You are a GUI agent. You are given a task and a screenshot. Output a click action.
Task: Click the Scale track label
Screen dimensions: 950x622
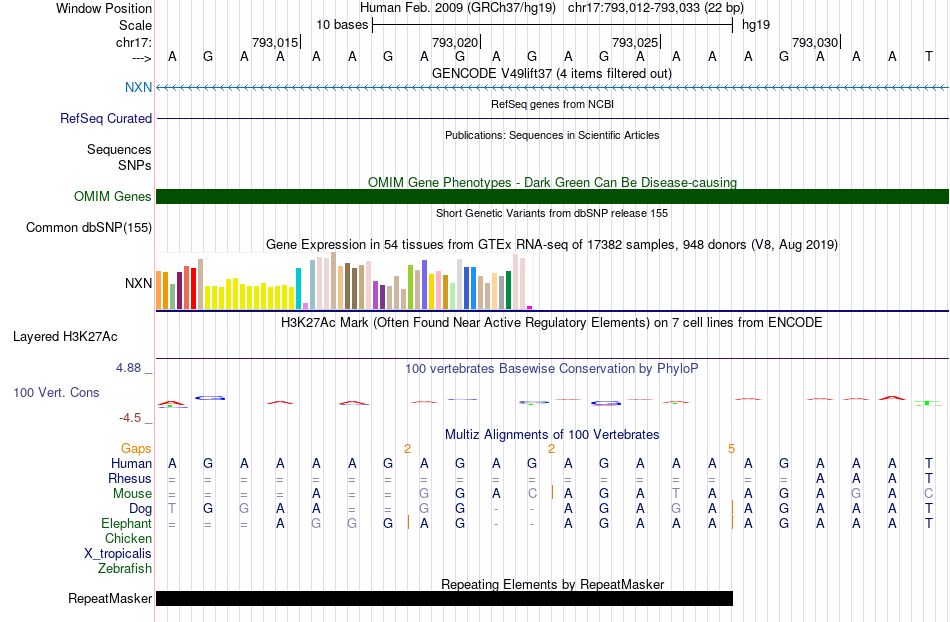point(135,25)
